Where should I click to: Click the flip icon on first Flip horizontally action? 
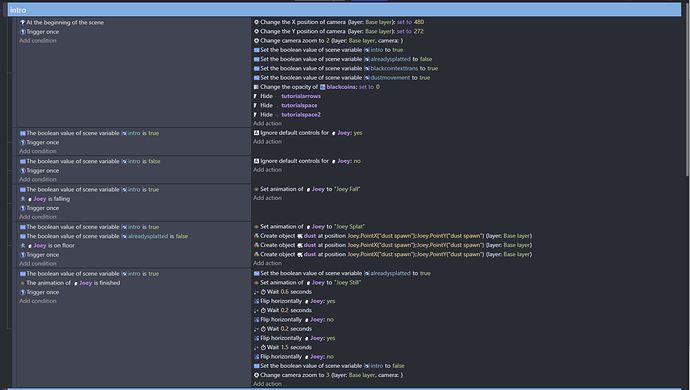(256, 301)
